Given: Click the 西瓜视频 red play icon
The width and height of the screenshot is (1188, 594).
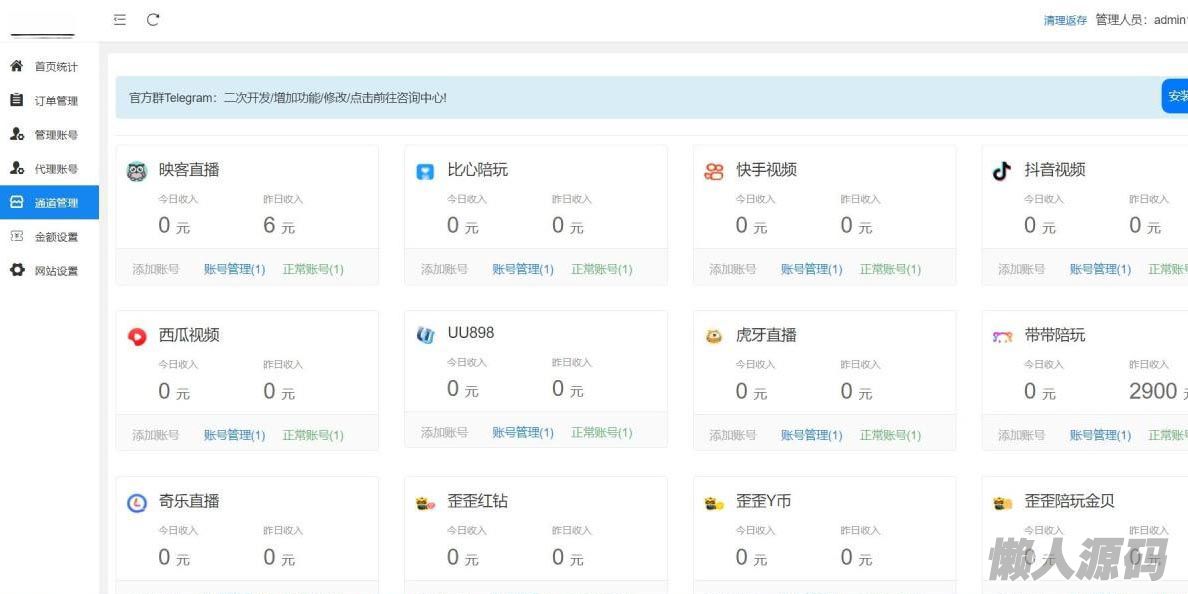Looking at the screenshot, I should pos(137,337).
